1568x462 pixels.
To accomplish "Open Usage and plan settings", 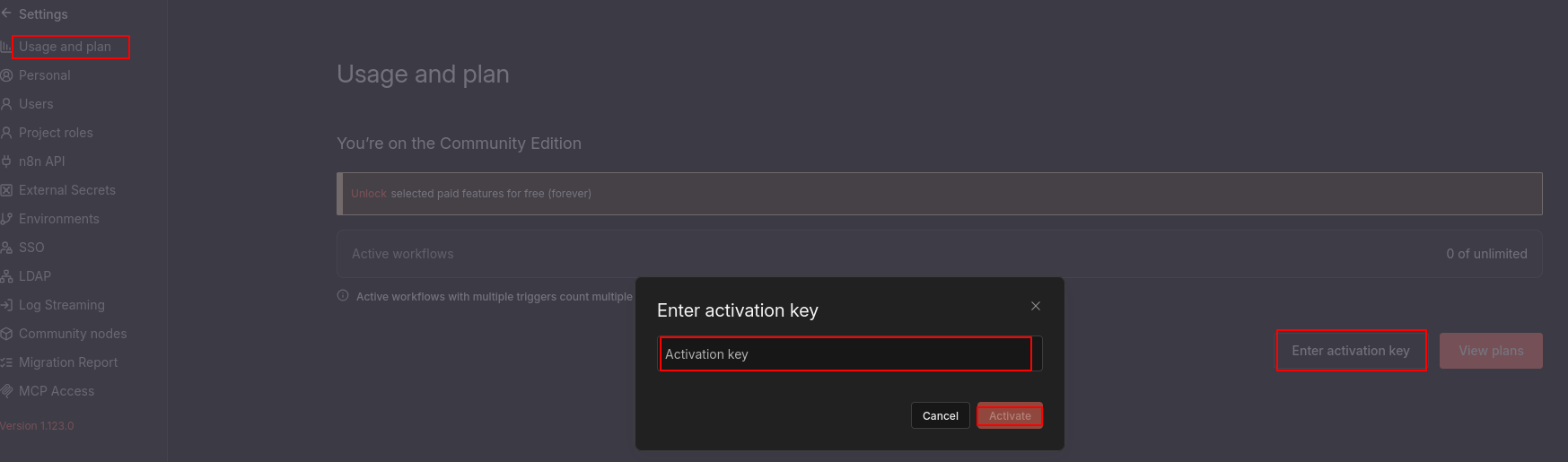I will click(x=65, y=47).
